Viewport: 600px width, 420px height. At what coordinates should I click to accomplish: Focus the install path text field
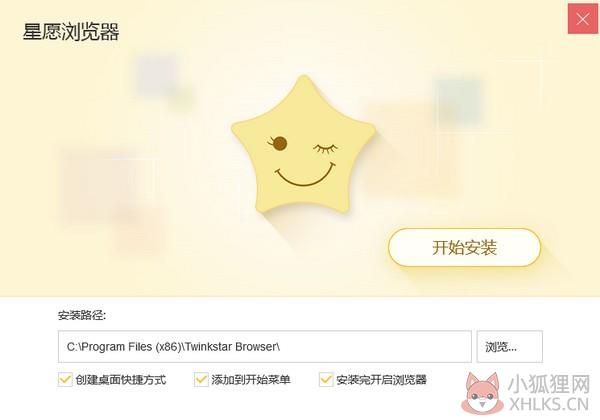265,347
